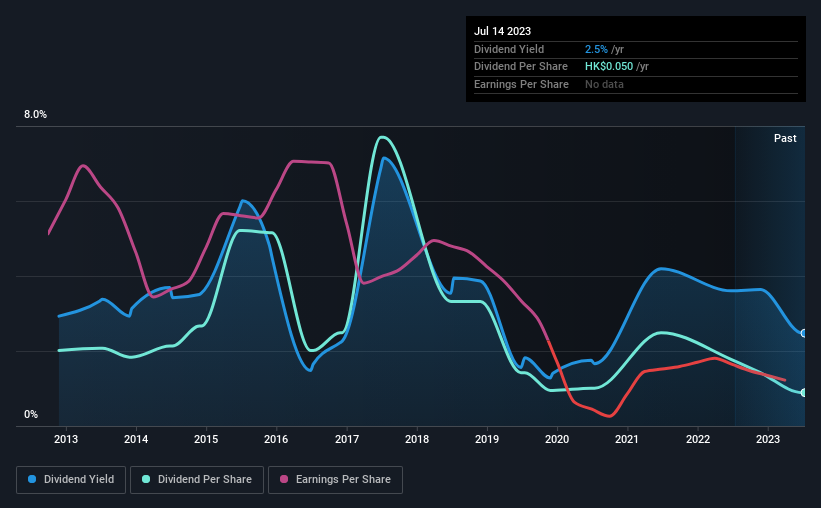Click the Earnings Per Share tooltip row label
The height and width of the screenshot is (508, 821).
(x=521, y=84)
